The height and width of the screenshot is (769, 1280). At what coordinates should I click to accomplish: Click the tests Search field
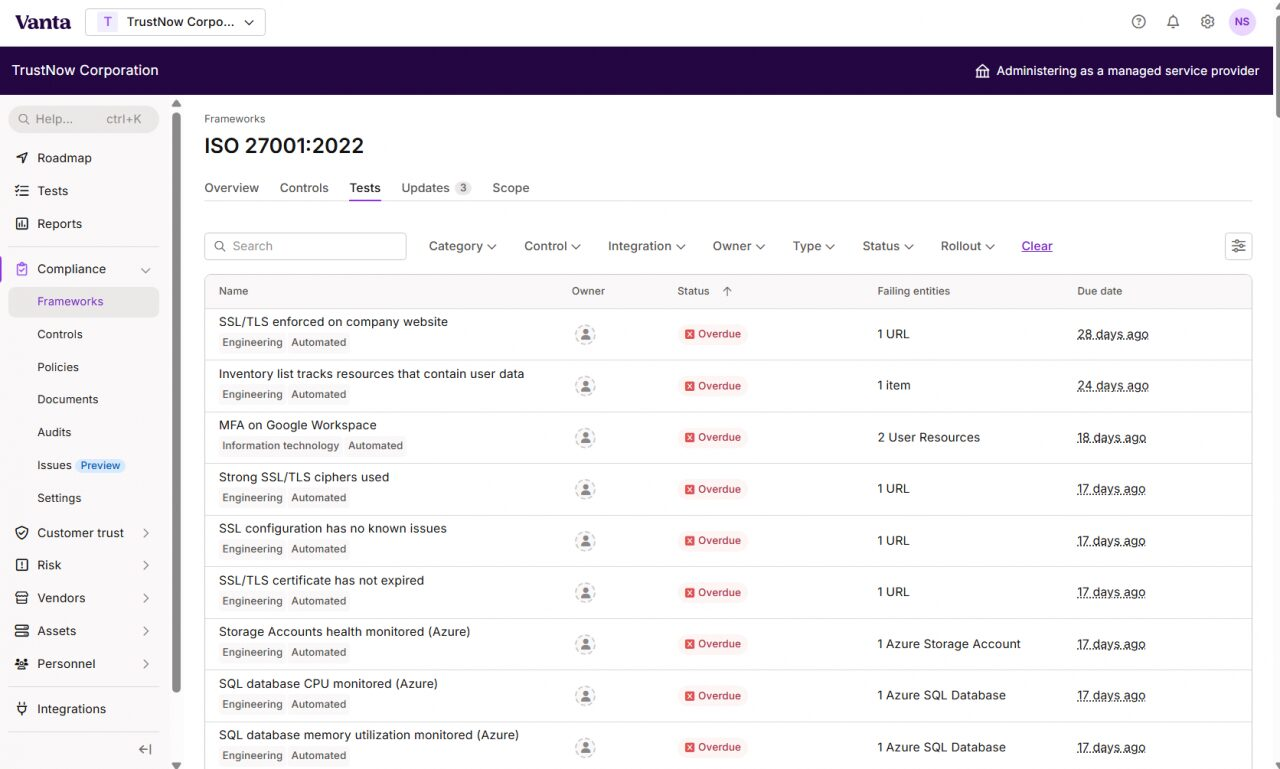[x=305, y=246]
